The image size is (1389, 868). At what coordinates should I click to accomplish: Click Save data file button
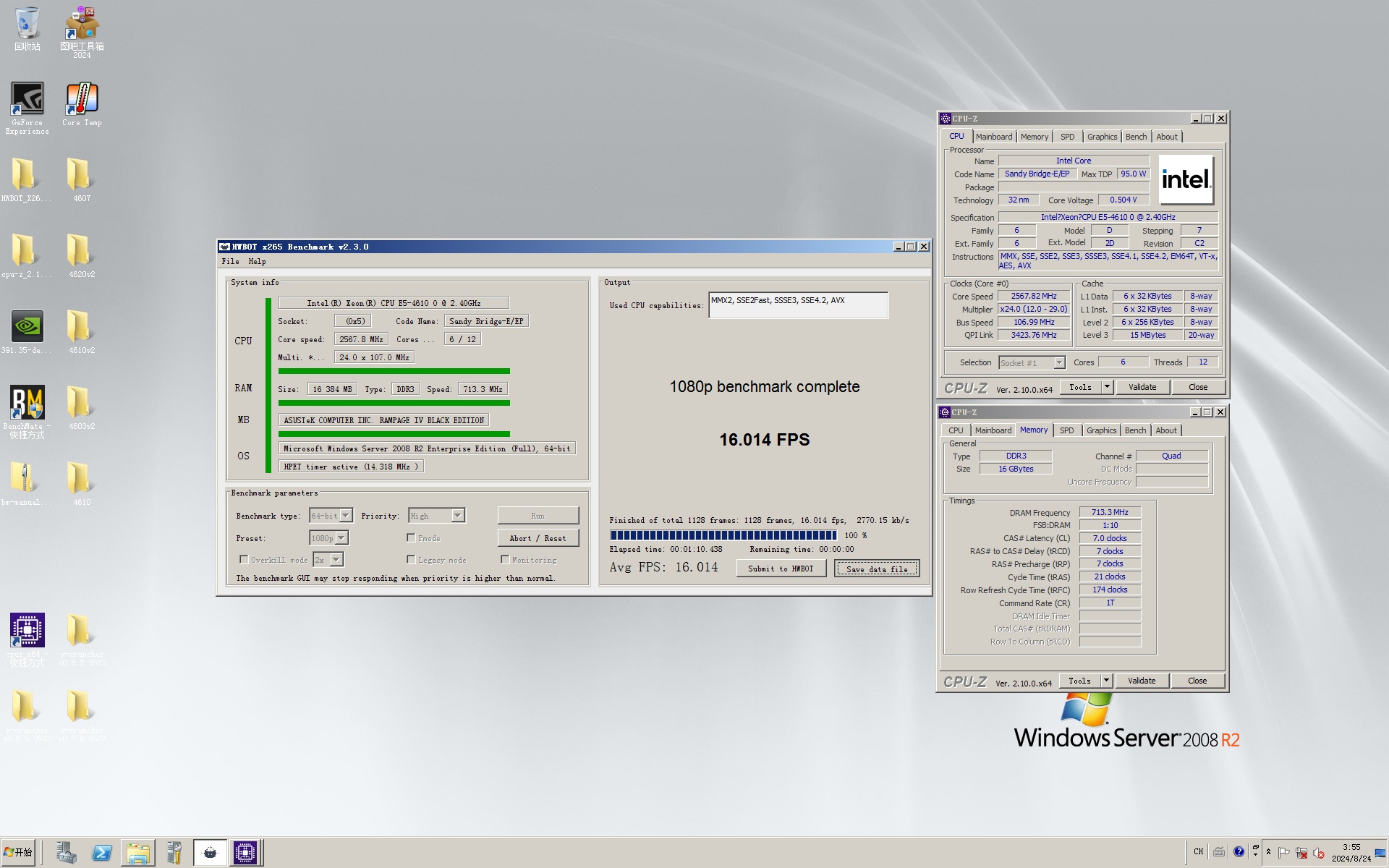(x=877, y=569)
